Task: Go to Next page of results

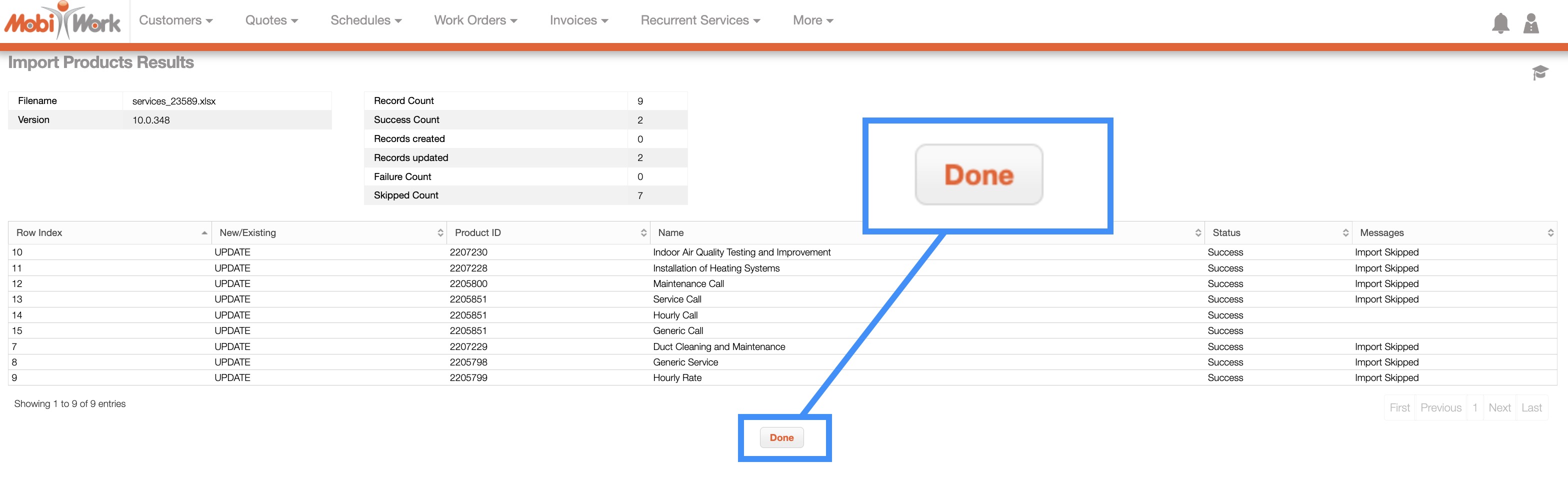Action: [1499, 407]
